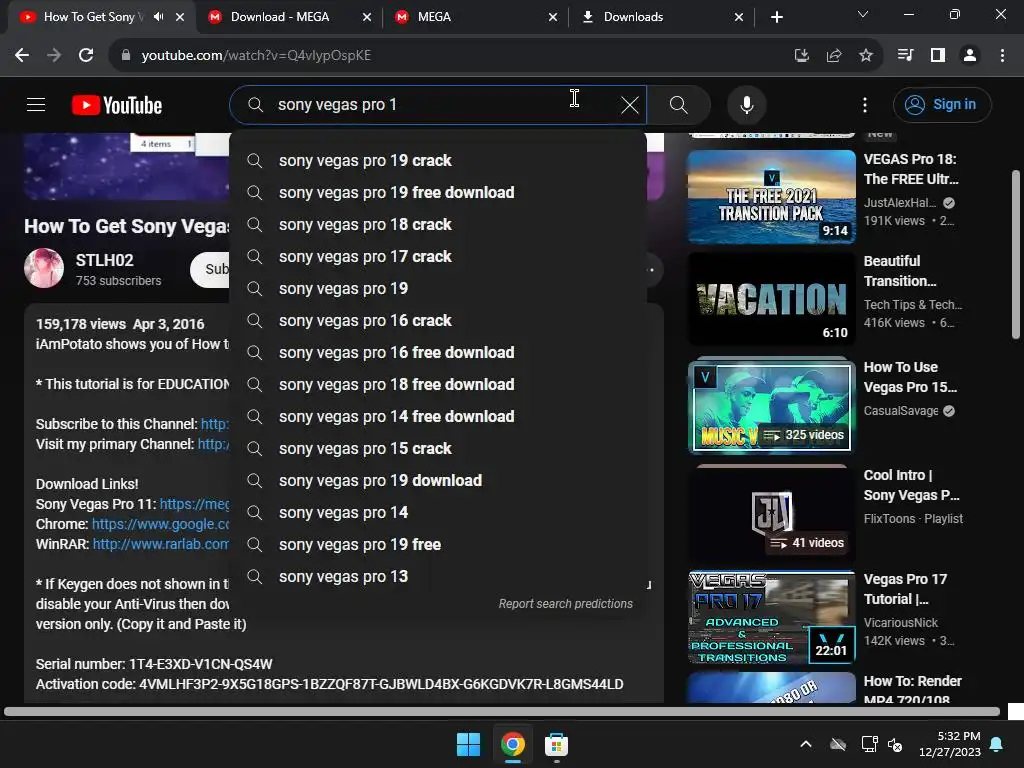Click the install app icon in address bar
Image resolution: width=1024 pixels, height=768 pixels.
click(x=802, y=56)
